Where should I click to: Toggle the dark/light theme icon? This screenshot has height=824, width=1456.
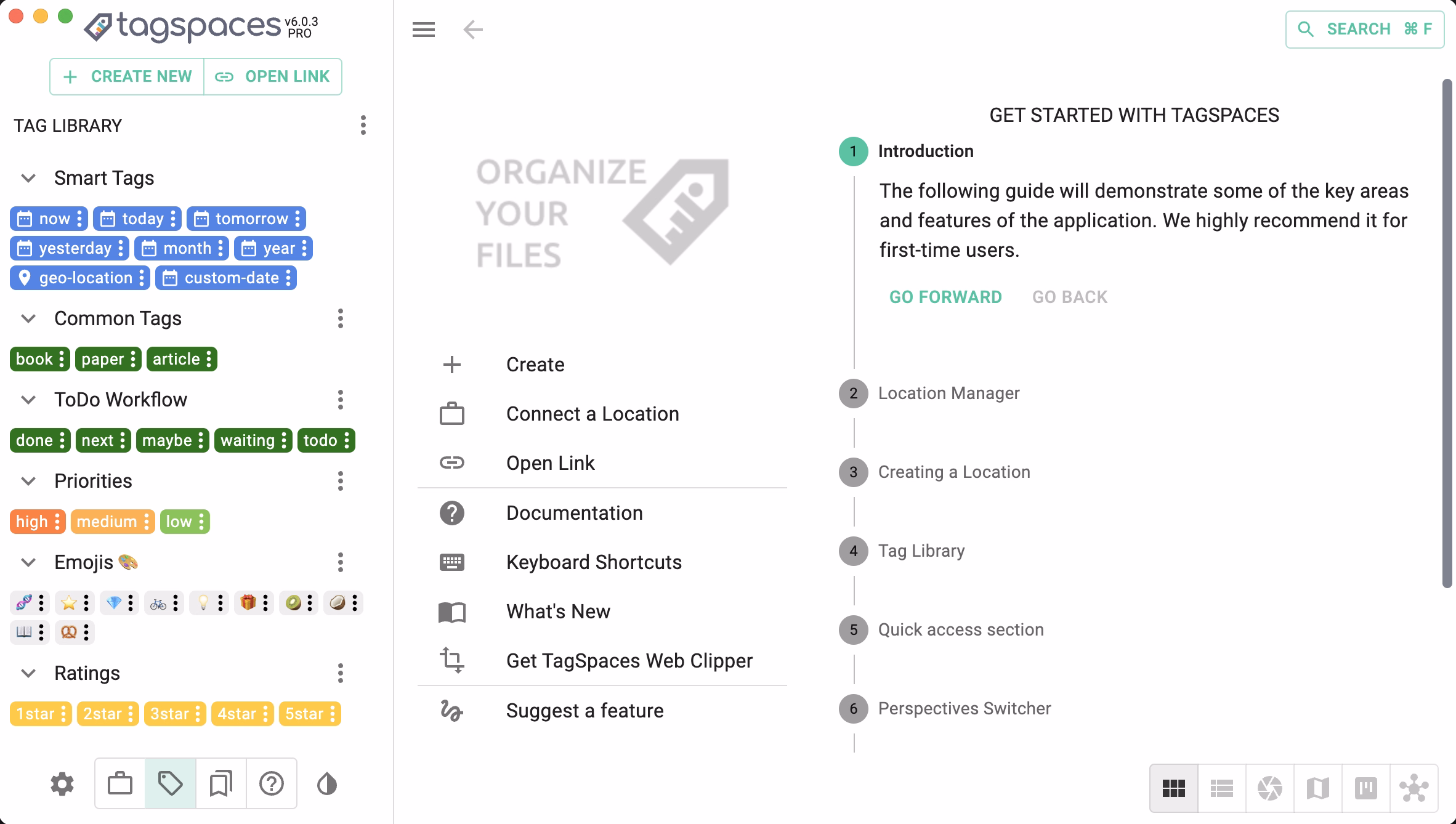[x=327, y=784]
